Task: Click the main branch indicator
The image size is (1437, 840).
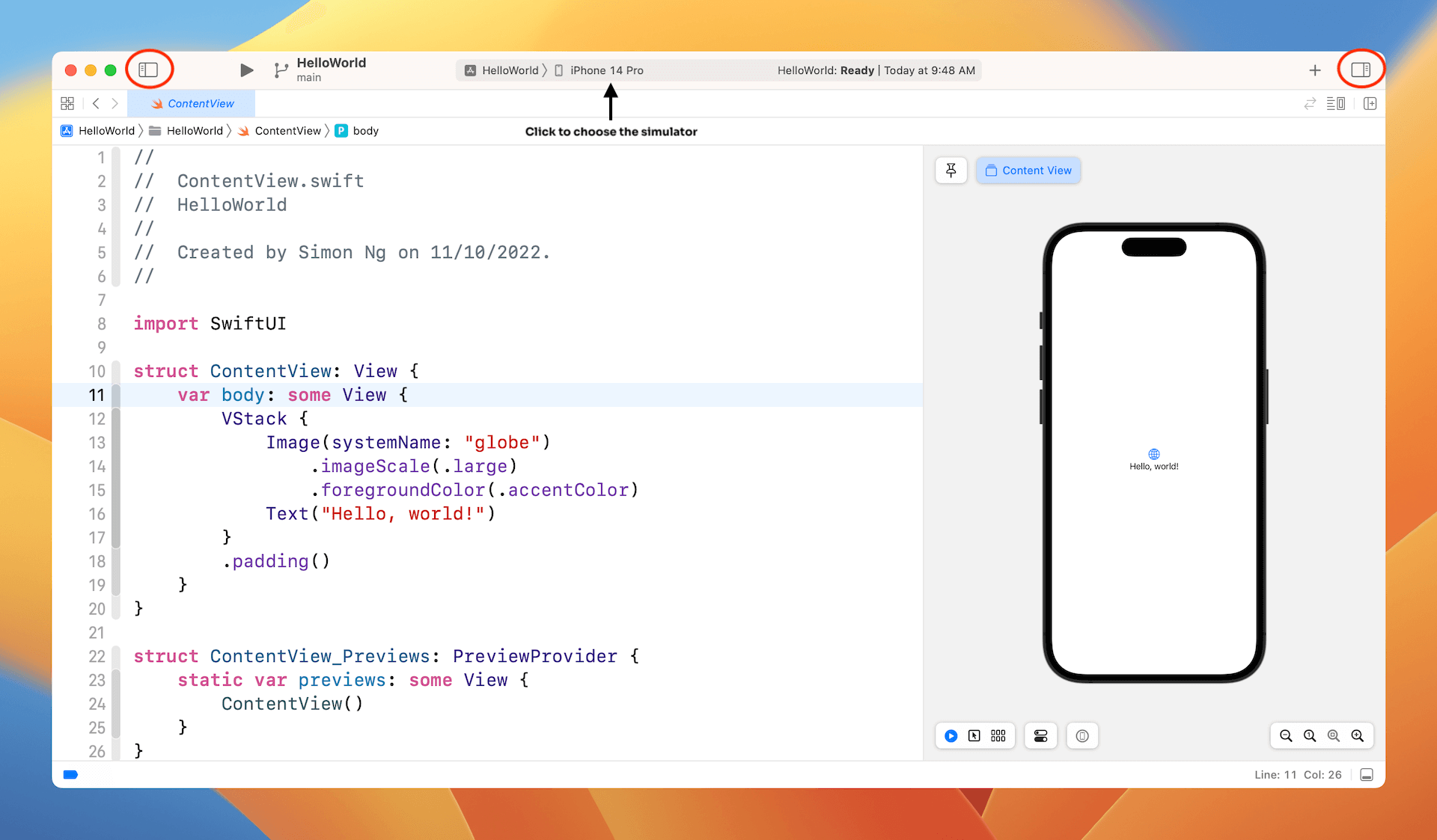Action: coord(308,76)
